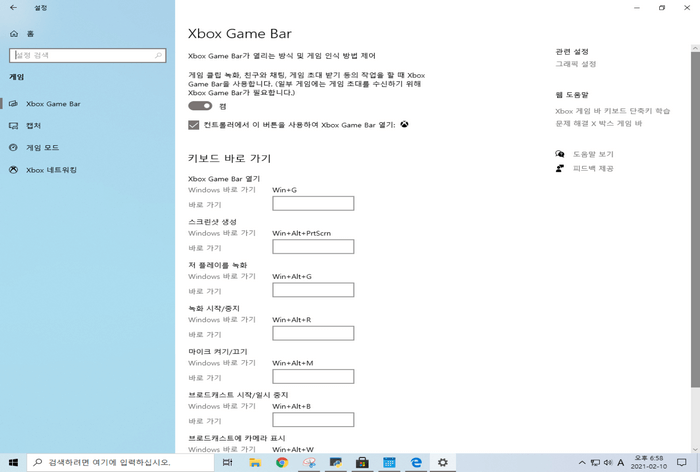Open the 그래픽 설정 link
Image resolution: width=700 pixels, height=472 pixels.
pos(575,64)
